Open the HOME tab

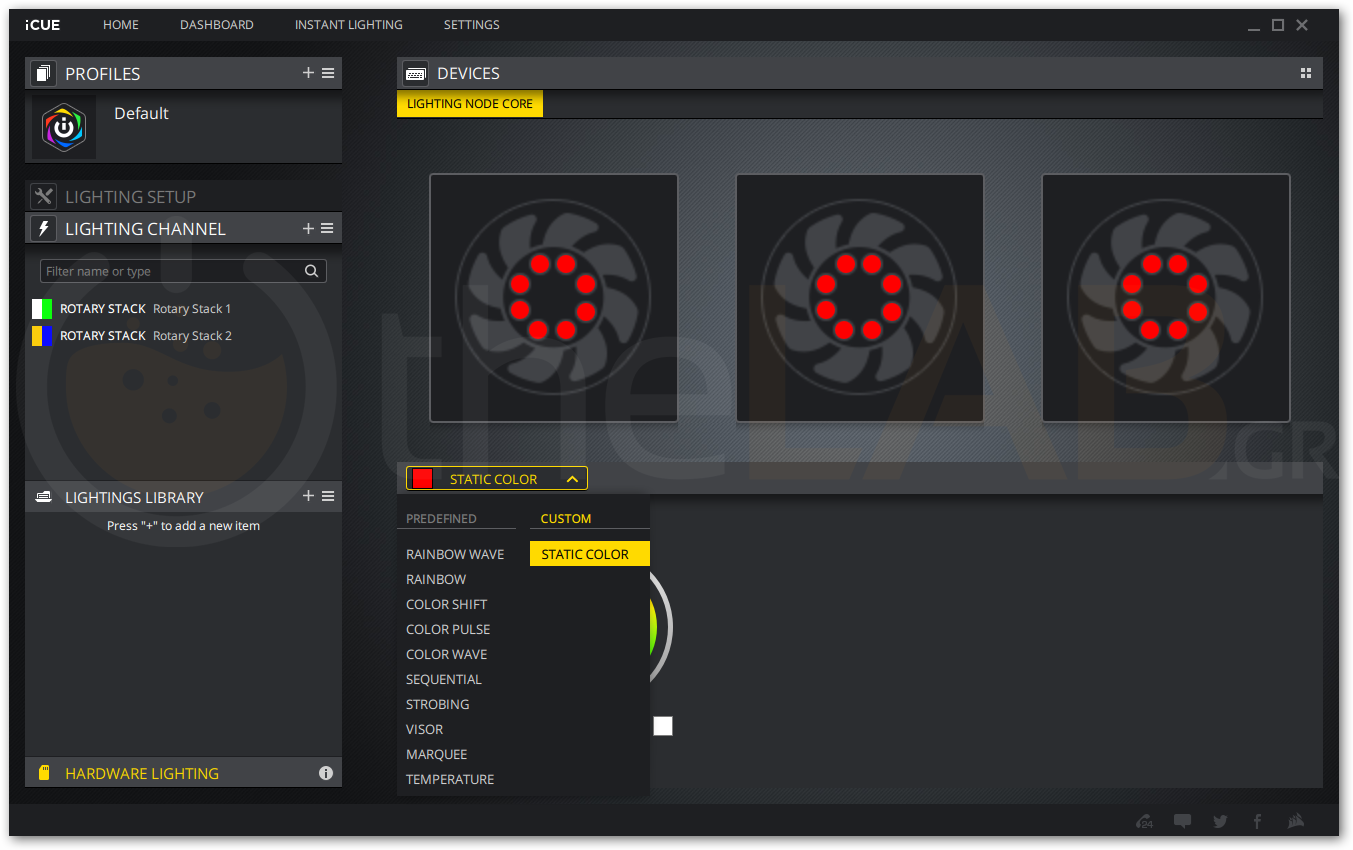(121, 25)
